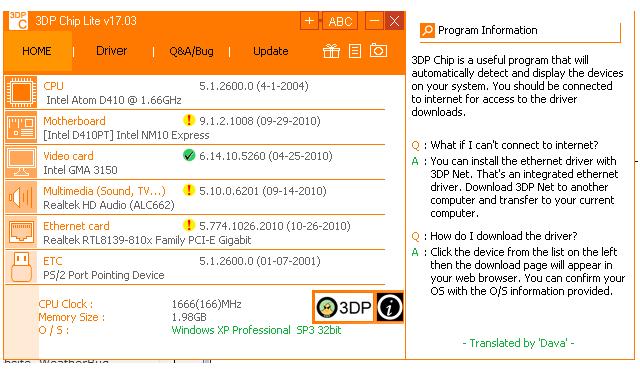Click the Video card green checkmark icon
The width and height of the screenshot is (640, 384).
click(x=189, y=155)
